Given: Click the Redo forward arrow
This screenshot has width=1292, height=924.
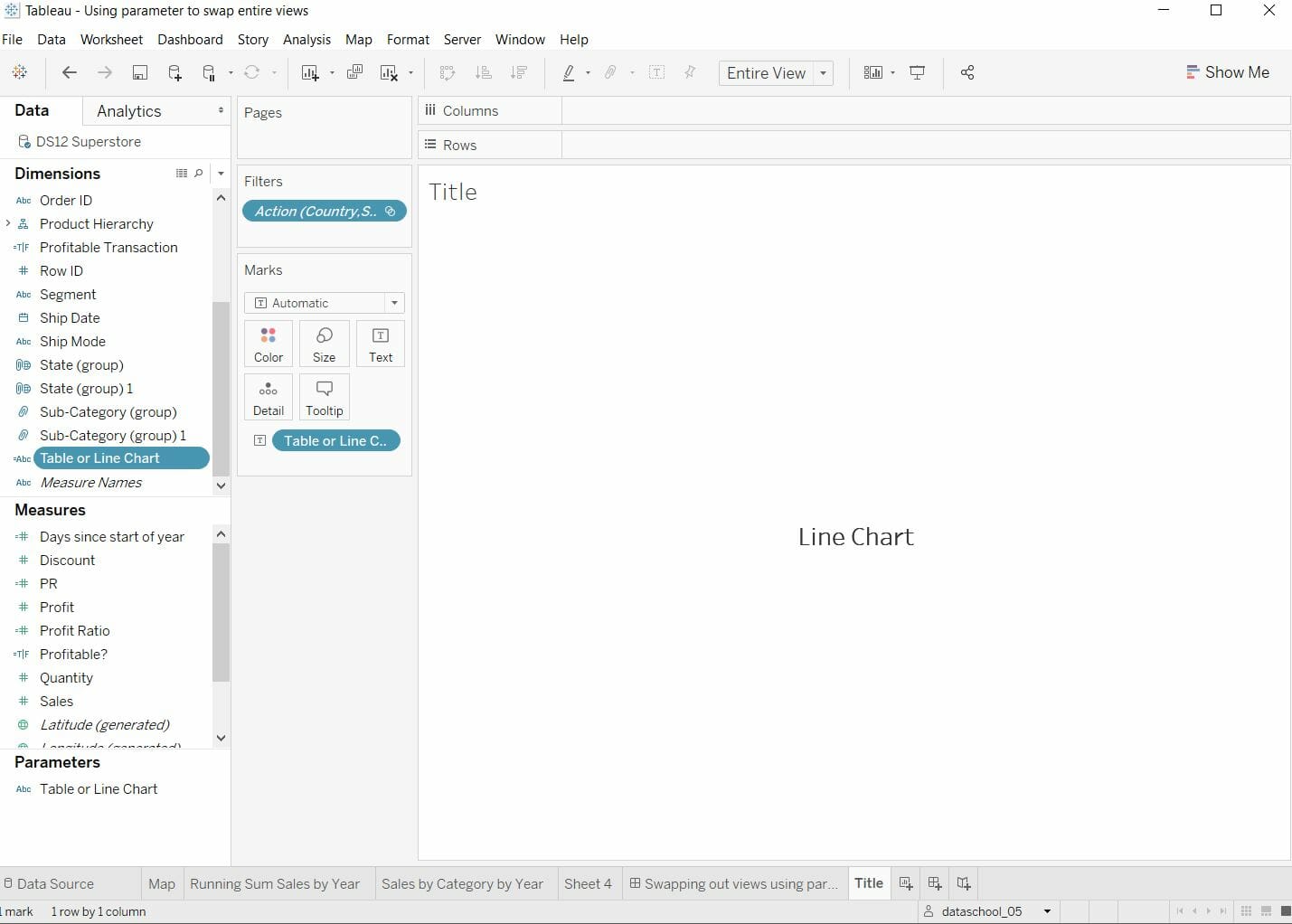Looking at the screenshot, I should (x=105, y=72).
